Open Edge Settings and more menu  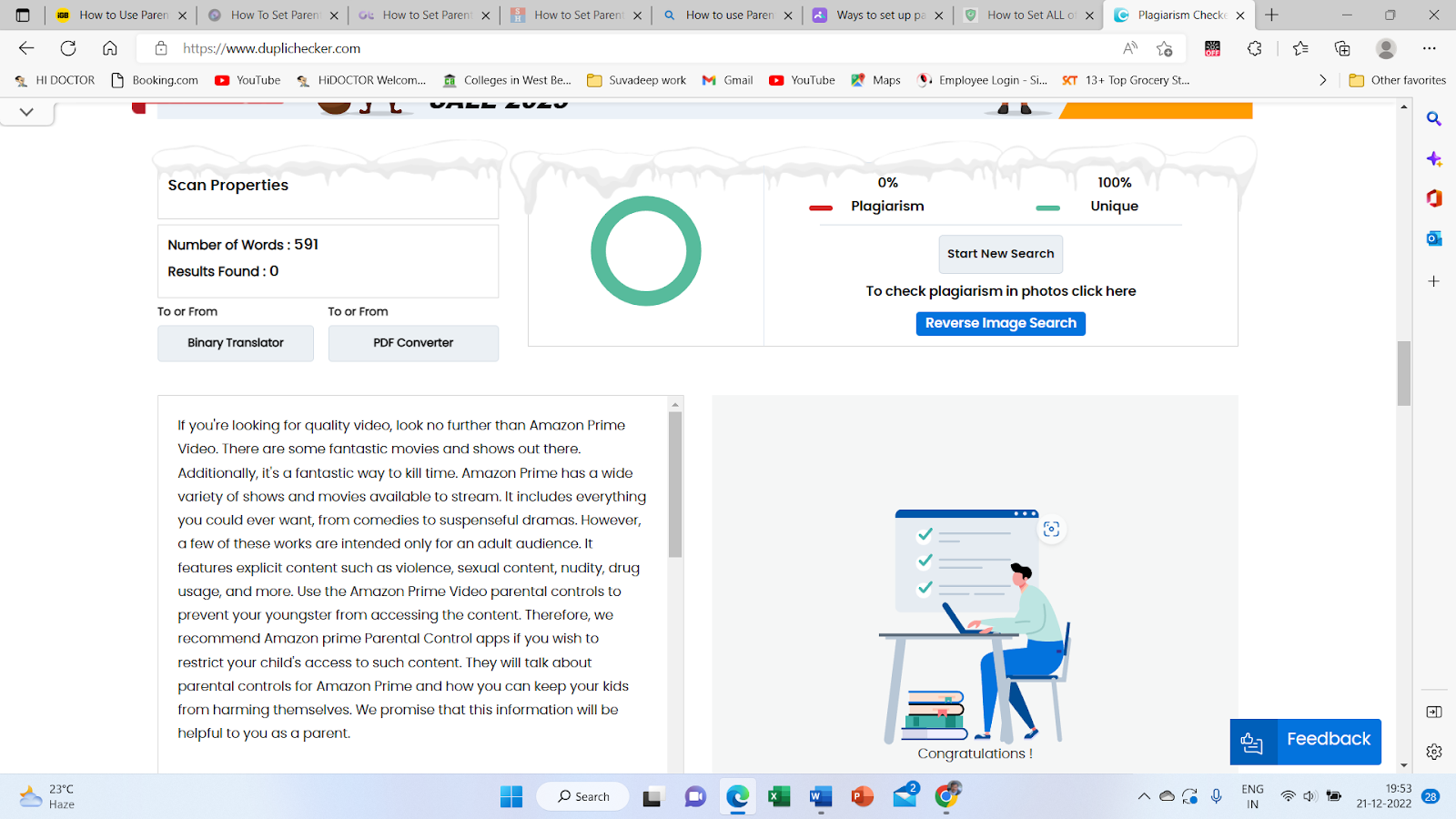point(1430,48)
